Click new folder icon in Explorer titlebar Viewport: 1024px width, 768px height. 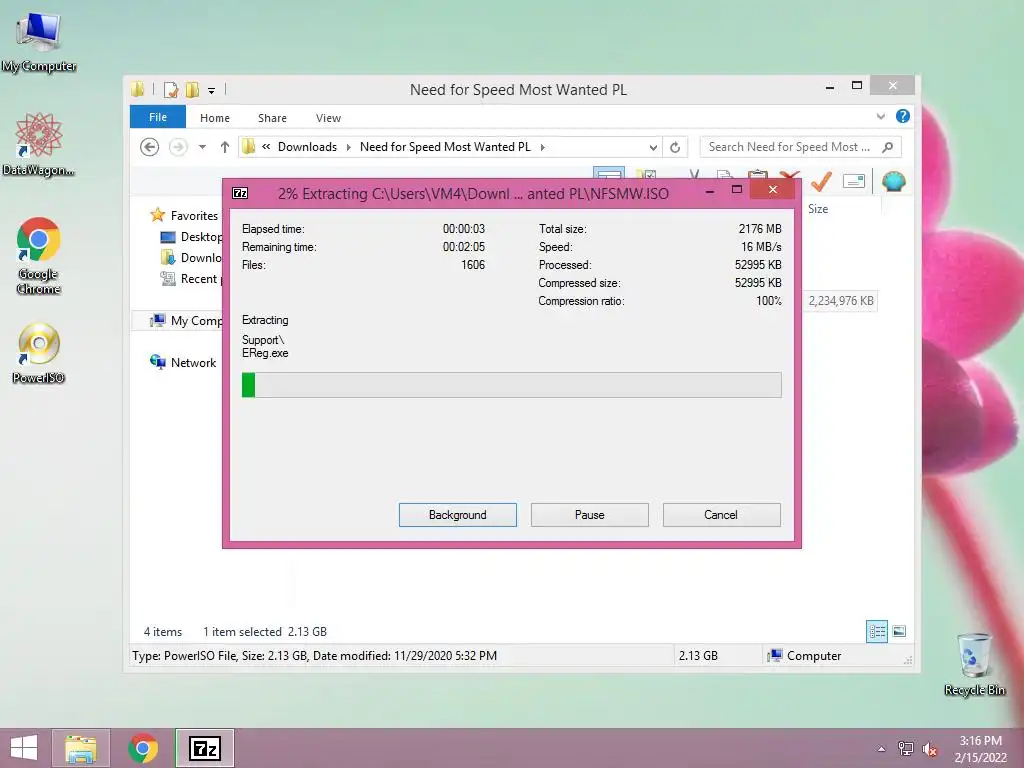pos(192,89)
